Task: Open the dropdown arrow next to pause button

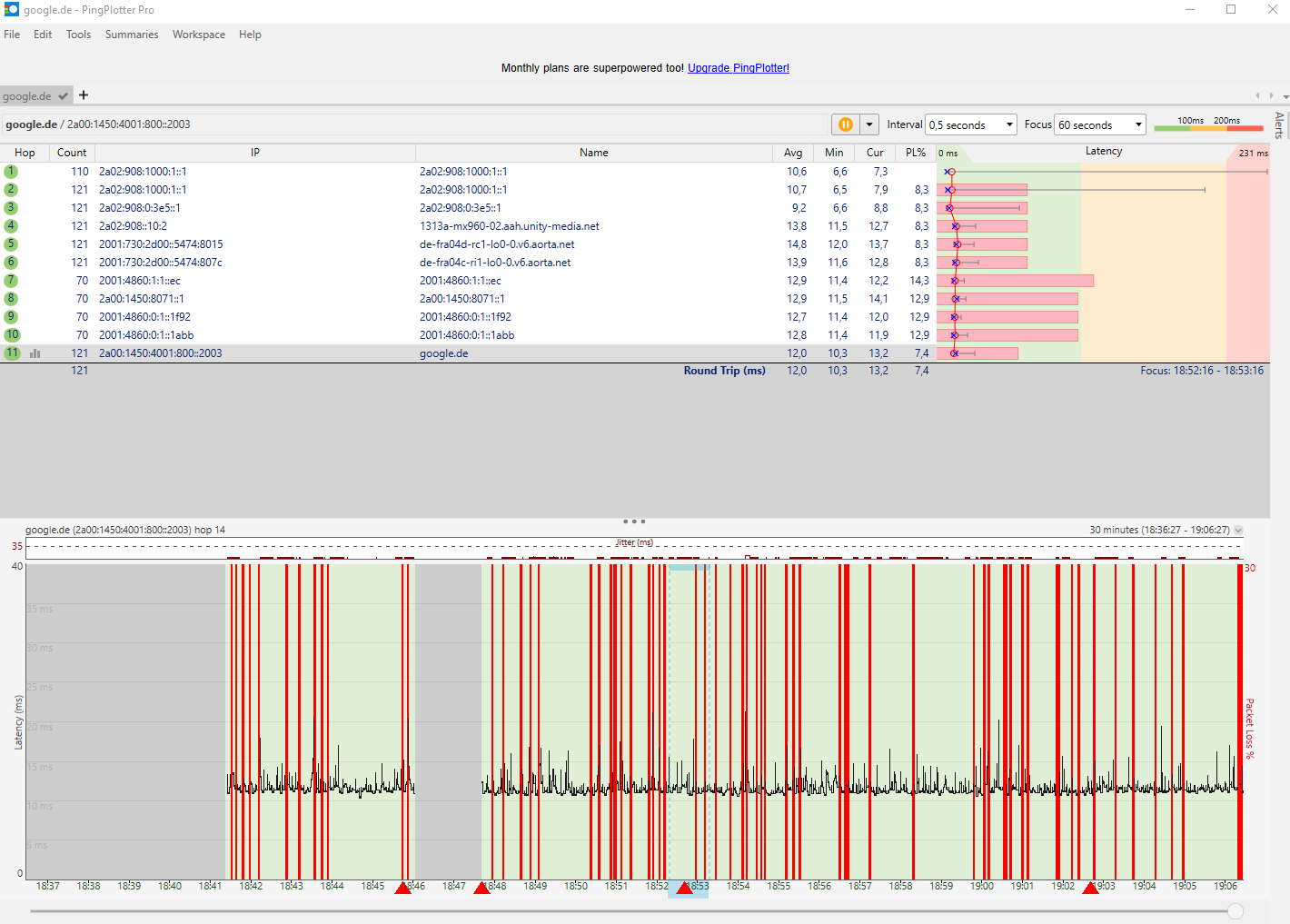Action: [869, 124]
